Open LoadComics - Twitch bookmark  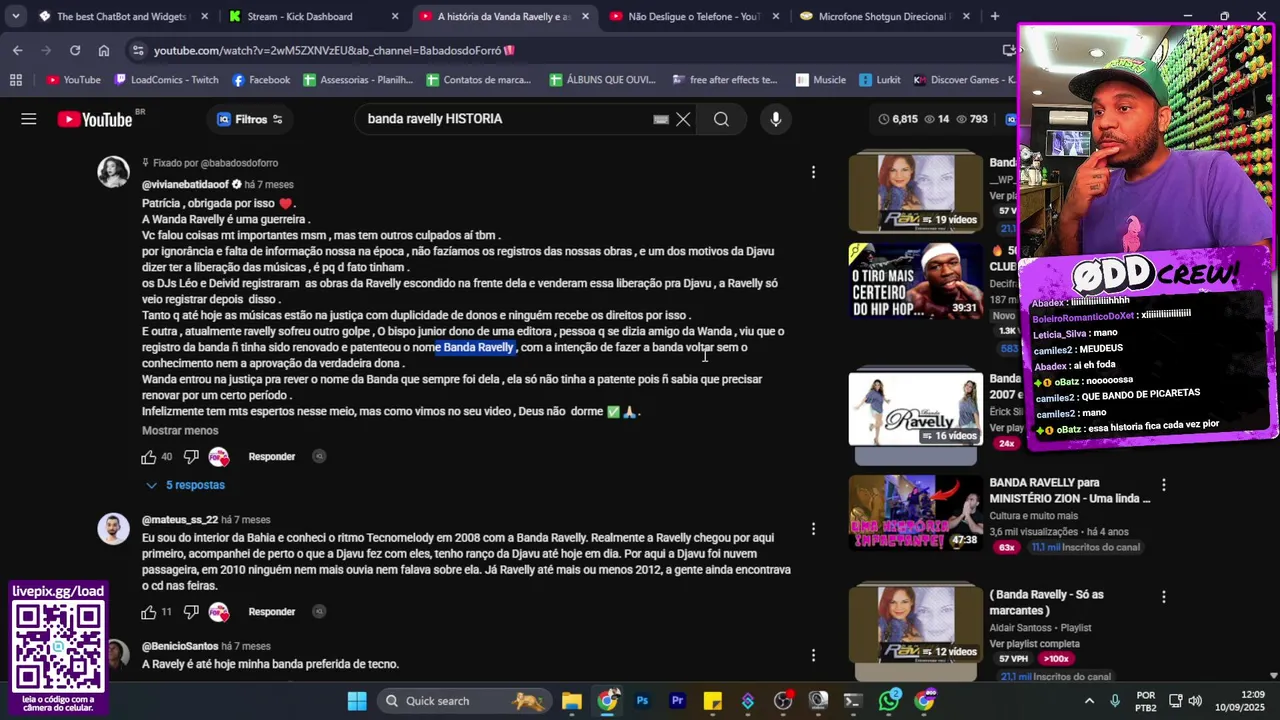point(166,80)
